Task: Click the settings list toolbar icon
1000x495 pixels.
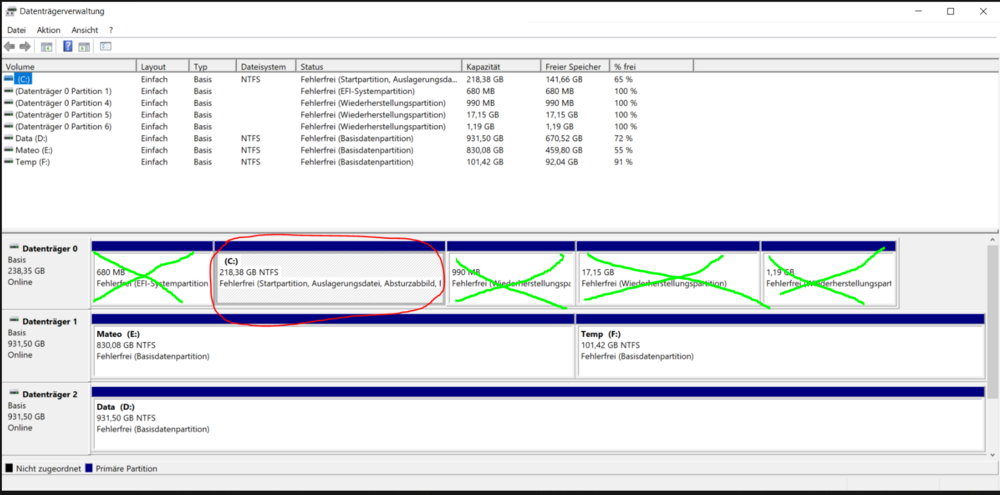Action: click(x=105, y=46)
